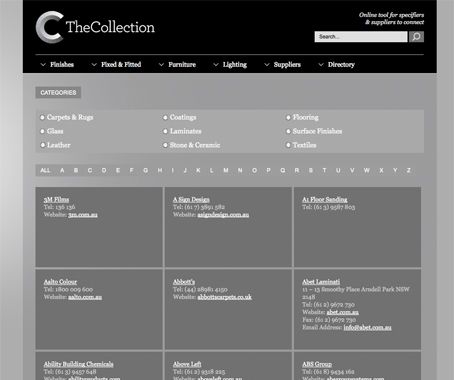Expand the Lighting menu chevron
The width and height of the screenshot is (454, 380).
pos(216,65)
